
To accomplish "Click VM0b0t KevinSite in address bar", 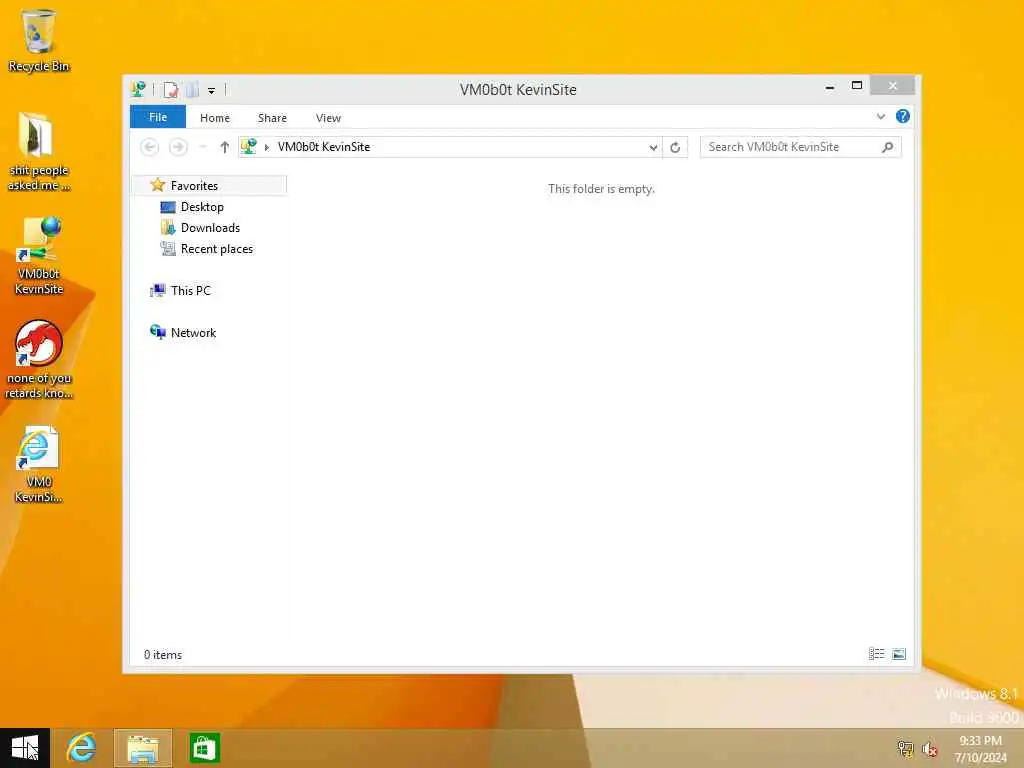I will point(324,147).
